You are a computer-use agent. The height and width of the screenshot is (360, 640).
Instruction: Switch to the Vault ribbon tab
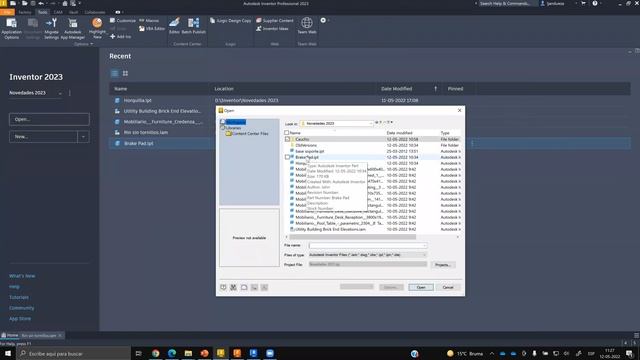pos(73,12)
